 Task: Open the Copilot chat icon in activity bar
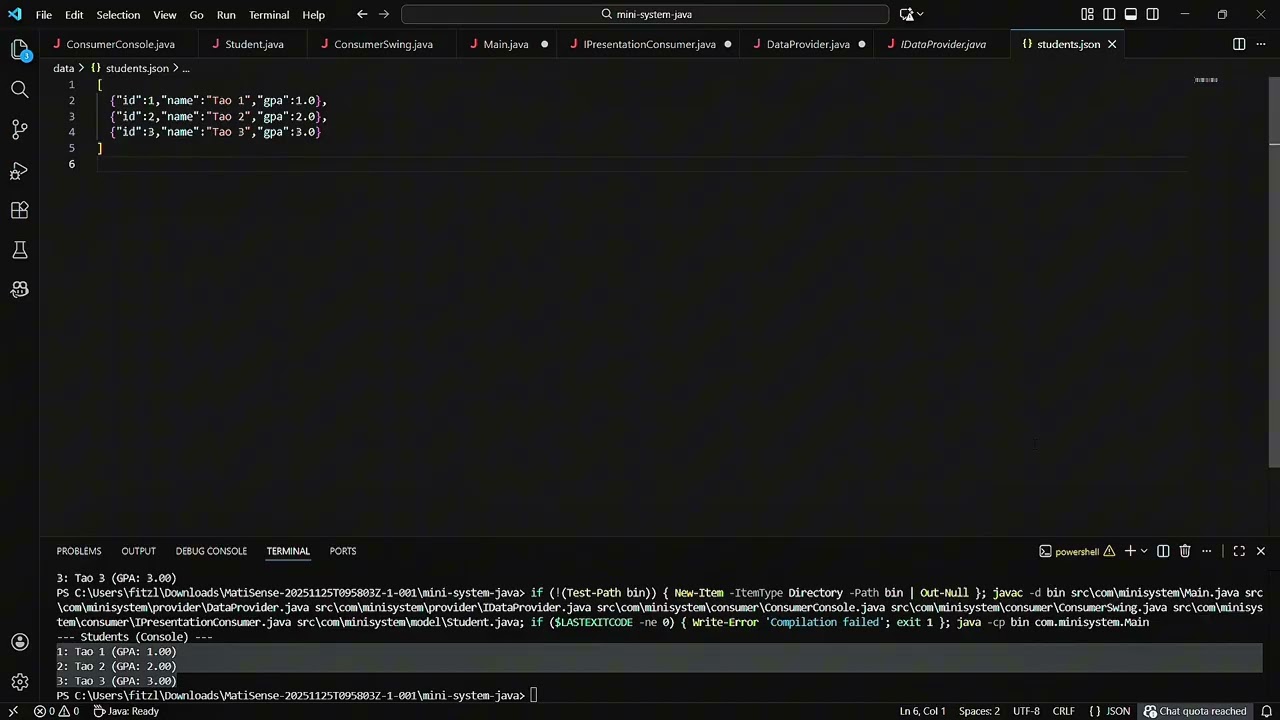[19, 290]
